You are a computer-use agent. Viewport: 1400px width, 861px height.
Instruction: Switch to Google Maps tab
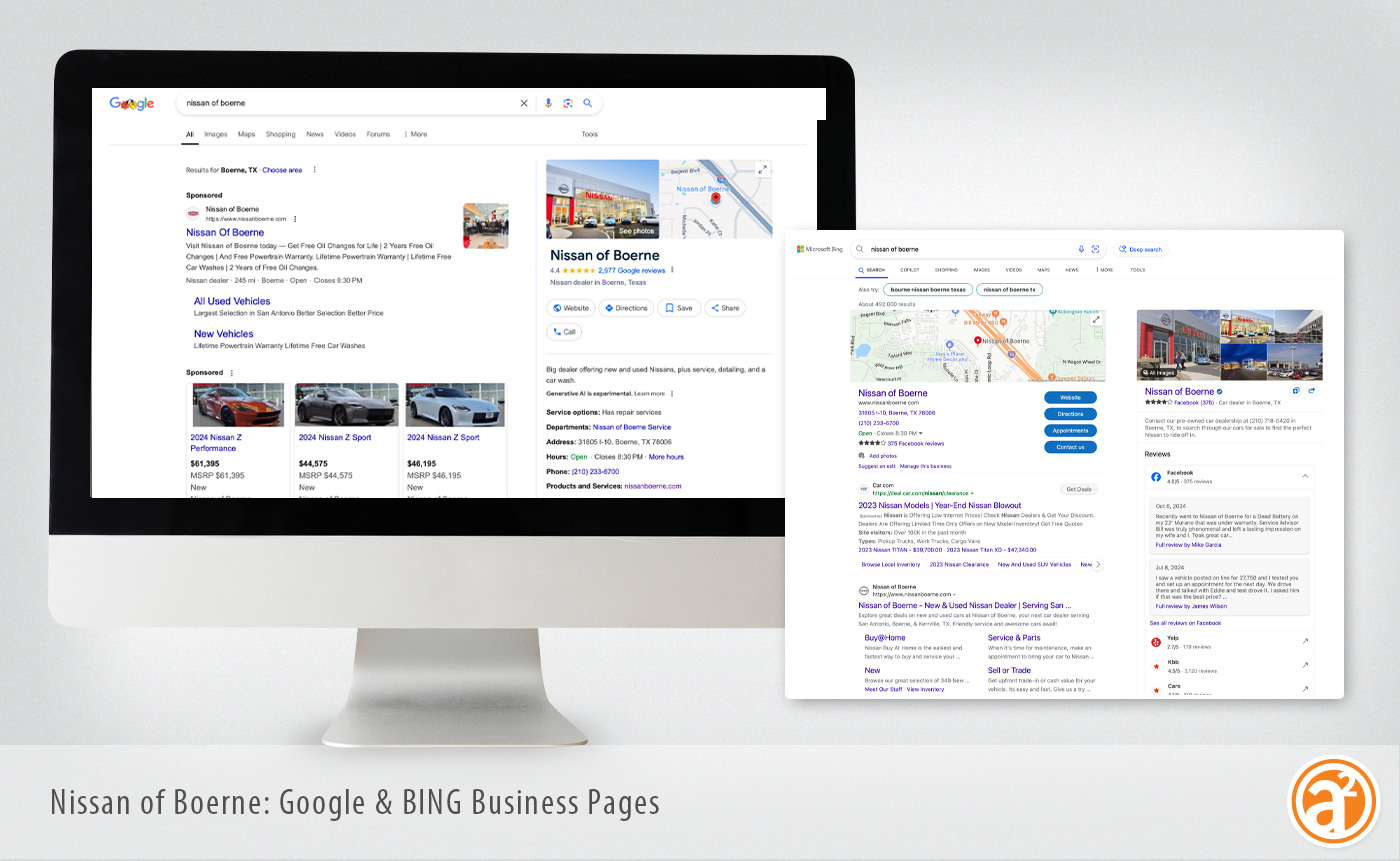tap(246, 134)
